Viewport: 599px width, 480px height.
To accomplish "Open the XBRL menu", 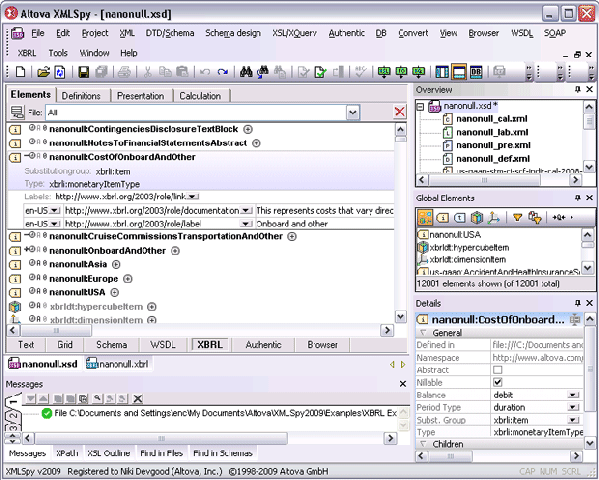I will pyautogui.click(x=27, y=53).
